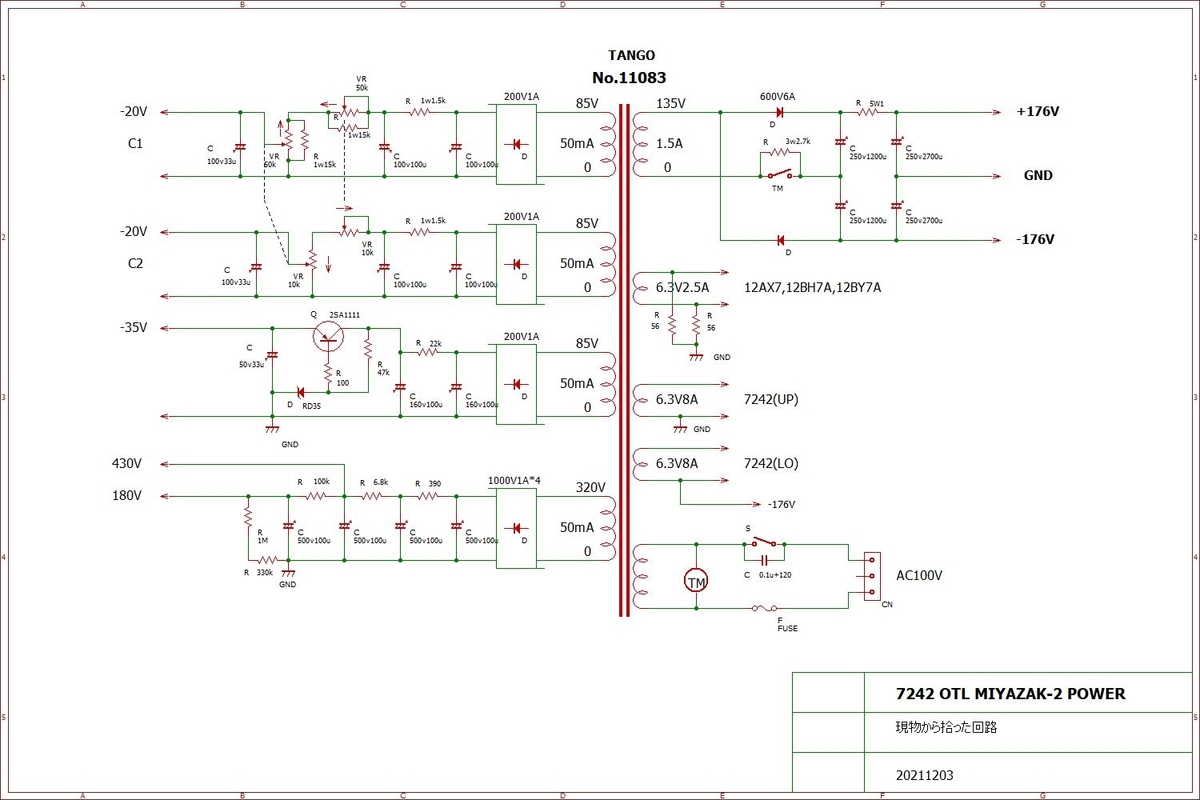Click the 20211203 date field
The height and width of the screenshot is (800, 1200).
tap(927, 775)
